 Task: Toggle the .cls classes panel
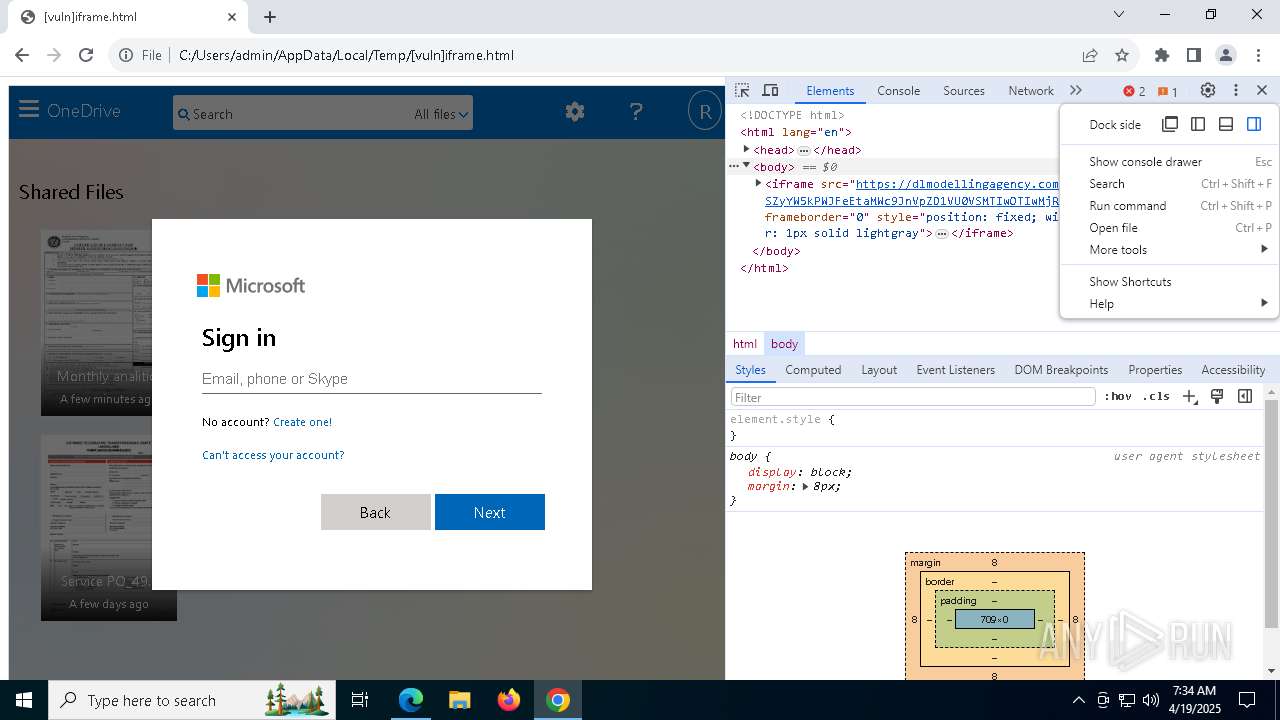[1156, 396]
